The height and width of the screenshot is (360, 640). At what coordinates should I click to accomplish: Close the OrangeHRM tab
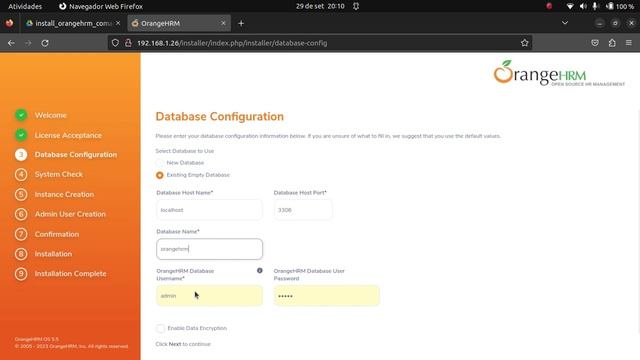click(x=223, y=23)
